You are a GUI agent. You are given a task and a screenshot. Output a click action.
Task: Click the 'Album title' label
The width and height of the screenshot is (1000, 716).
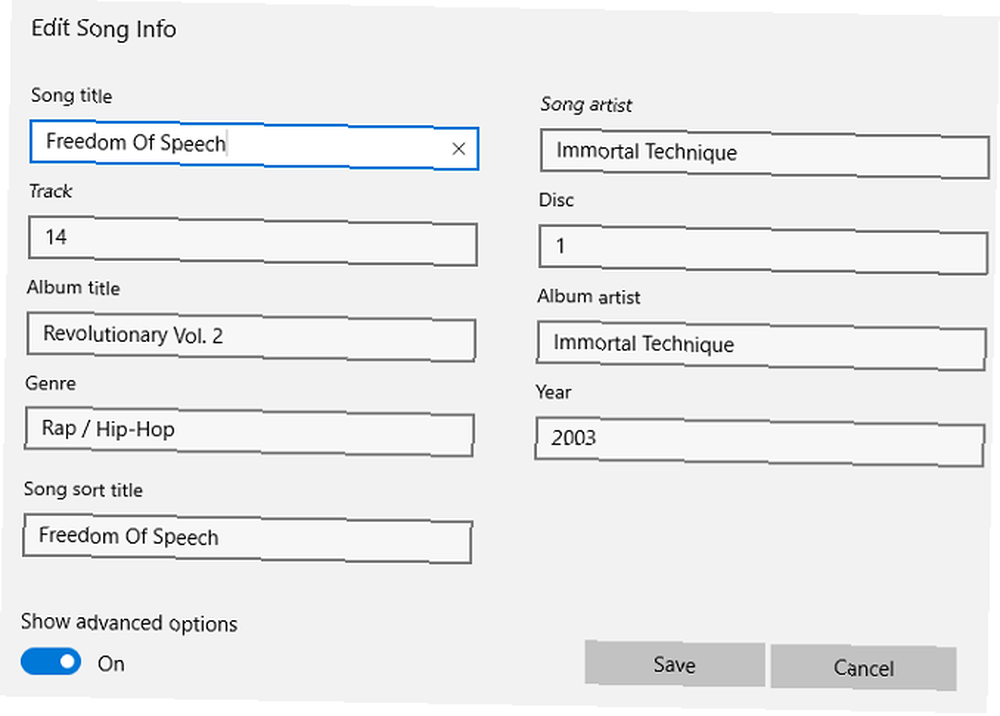(x=73, y=288)
